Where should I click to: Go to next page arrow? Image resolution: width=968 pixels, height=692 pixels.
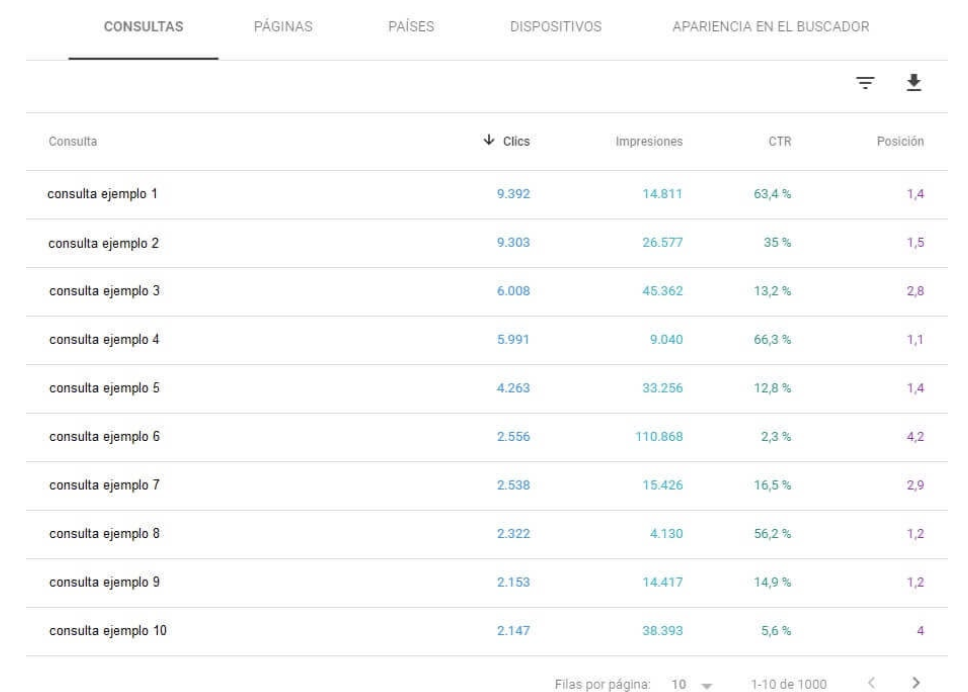914,682
